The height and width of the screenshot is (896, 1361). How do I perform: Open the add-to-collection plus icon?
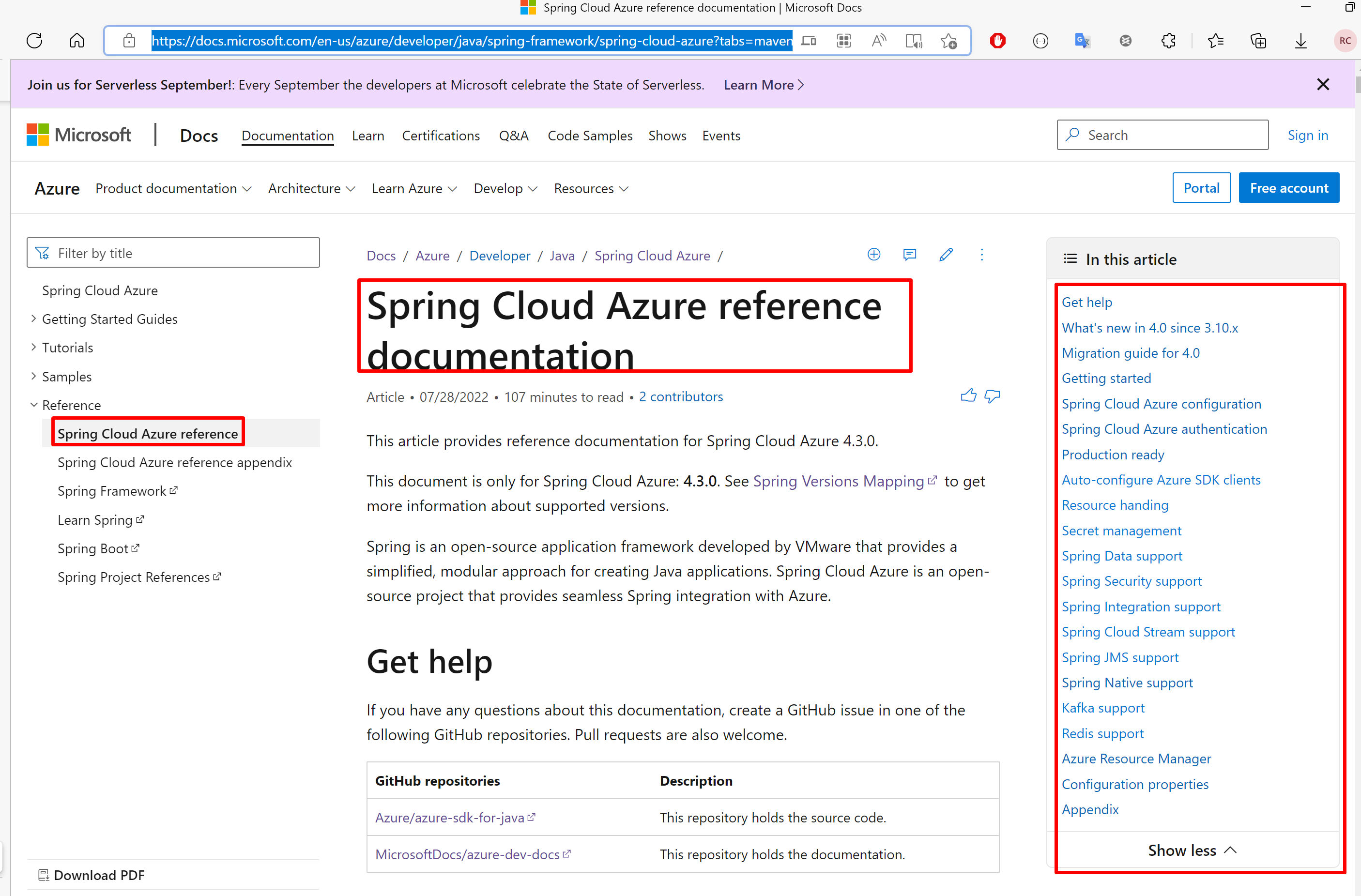click(x=873, y=255)
